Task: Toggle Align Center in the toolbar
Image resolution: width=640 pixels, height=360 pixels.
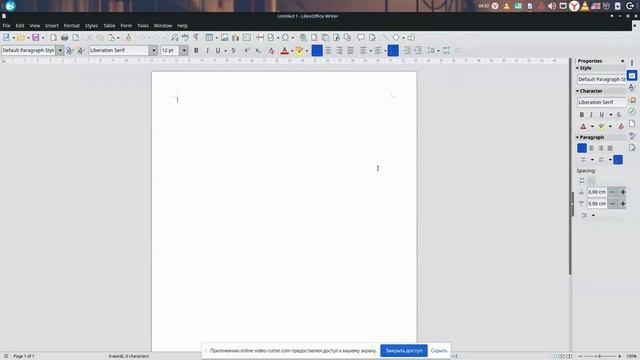Action: pos(328,51)
